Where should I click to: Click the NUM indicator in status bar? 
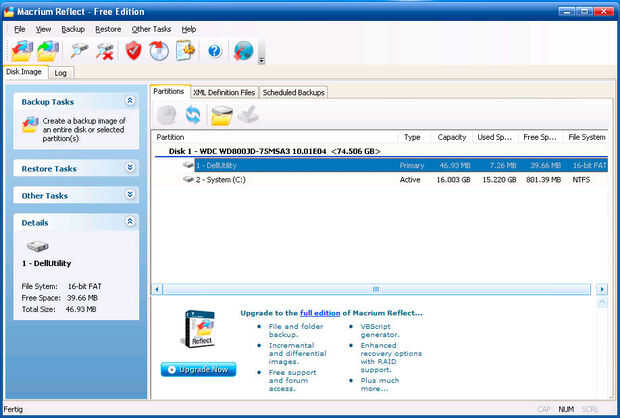click(566, 409)
